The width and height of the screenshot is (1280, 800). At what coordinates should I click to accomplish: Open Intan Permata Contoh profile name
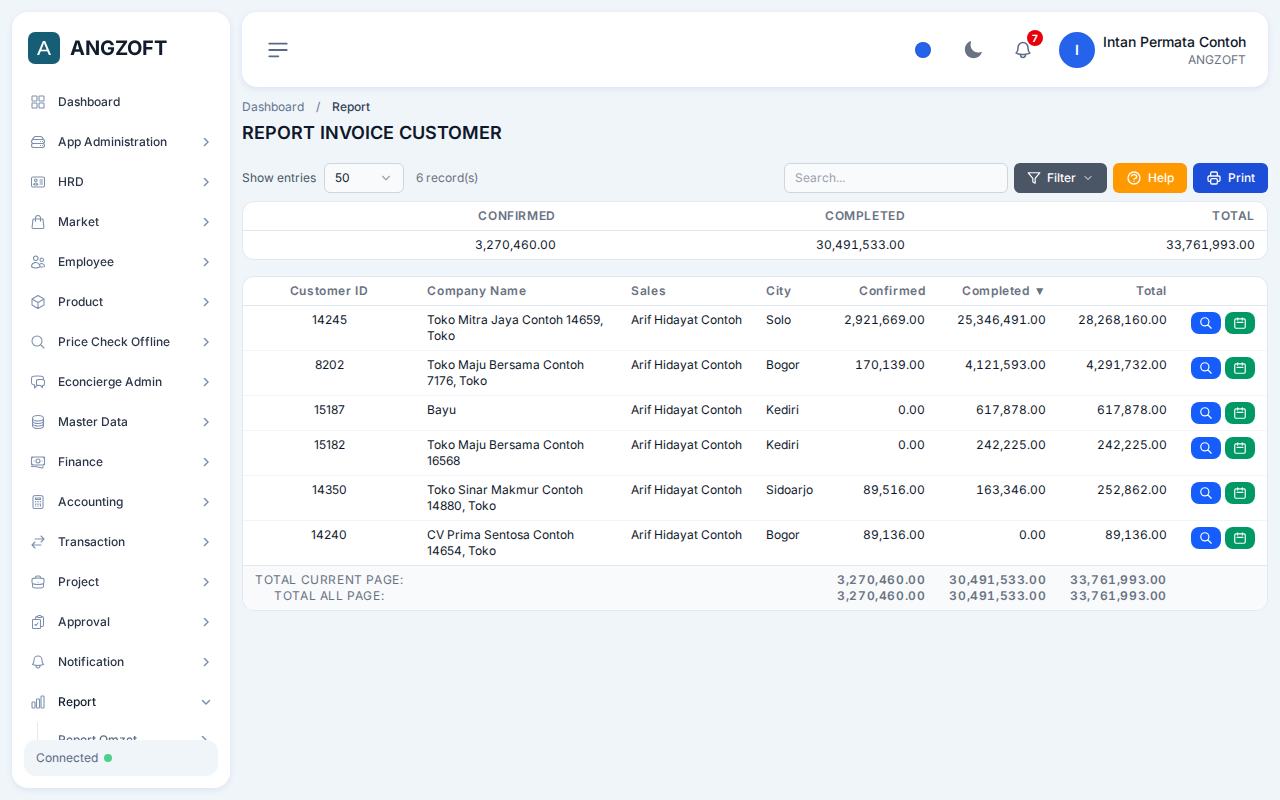coord(1174,42)
